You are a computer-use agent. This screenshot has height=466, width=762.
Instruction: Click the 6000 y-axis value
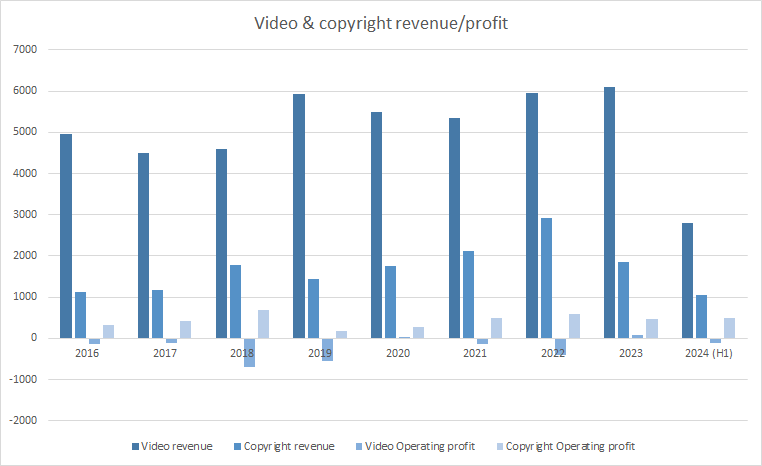pyautogui.click(x=25, y=90)
